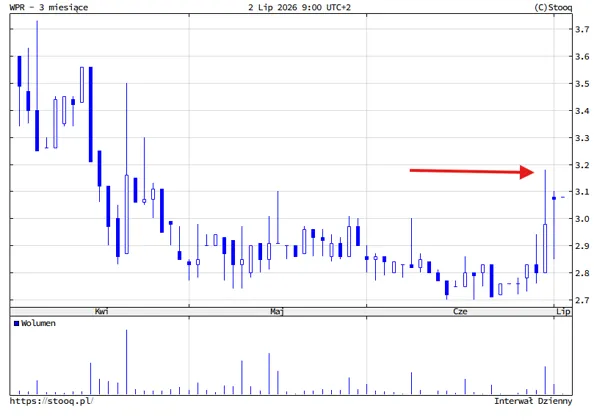605x420 pixels.
Task: Click the 3.0 price axis label
Action: pyautogui.click(x=582, y=219)
